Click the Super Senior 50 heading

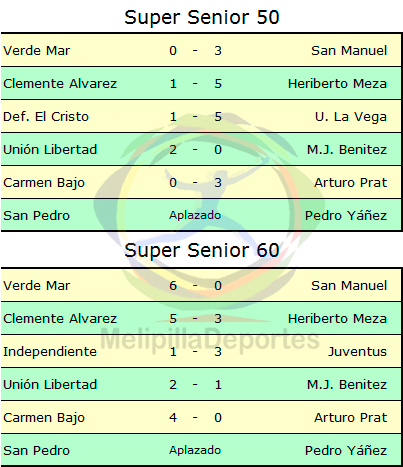coord(202,17)
